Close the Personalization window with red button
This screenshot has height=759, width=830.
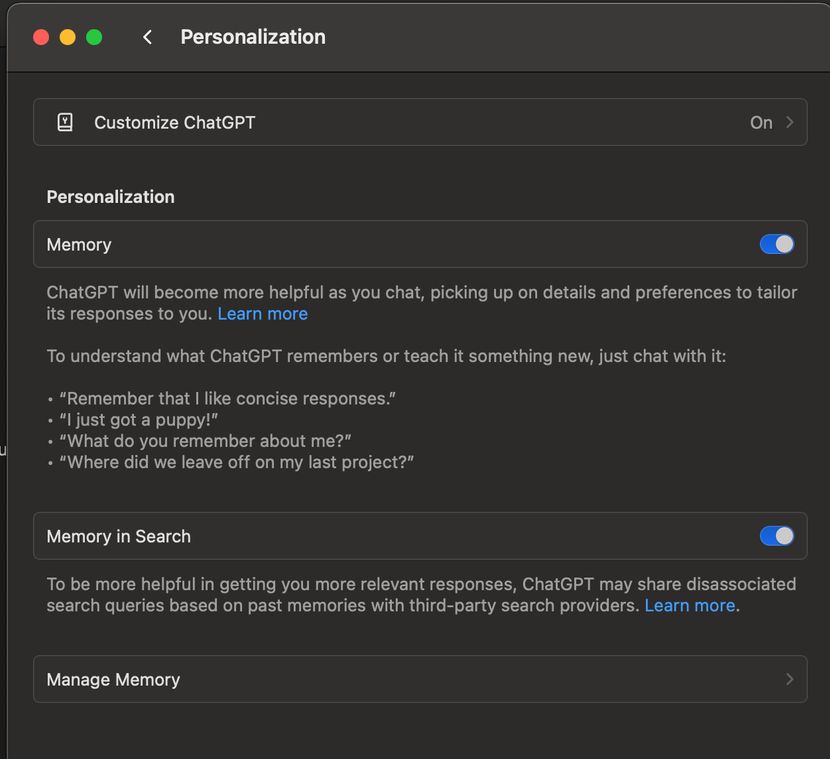tap(41, 37)
